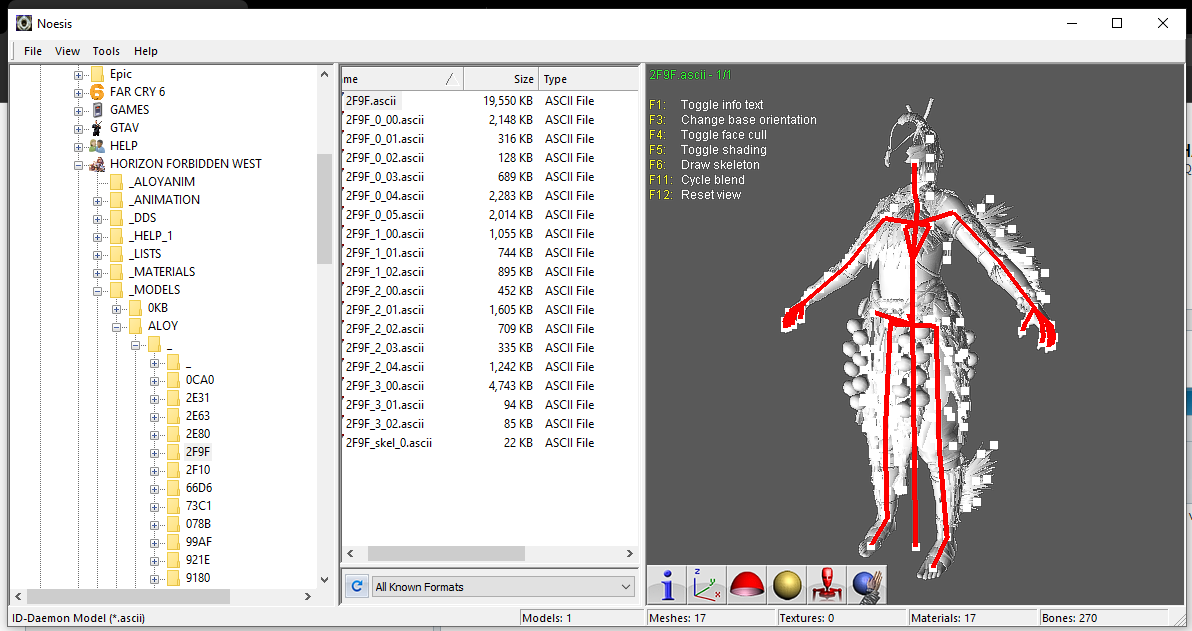1192x631 pixels.
Task: Select the 9180 folder
Action: pyautogui.click(x=198, y=578)
